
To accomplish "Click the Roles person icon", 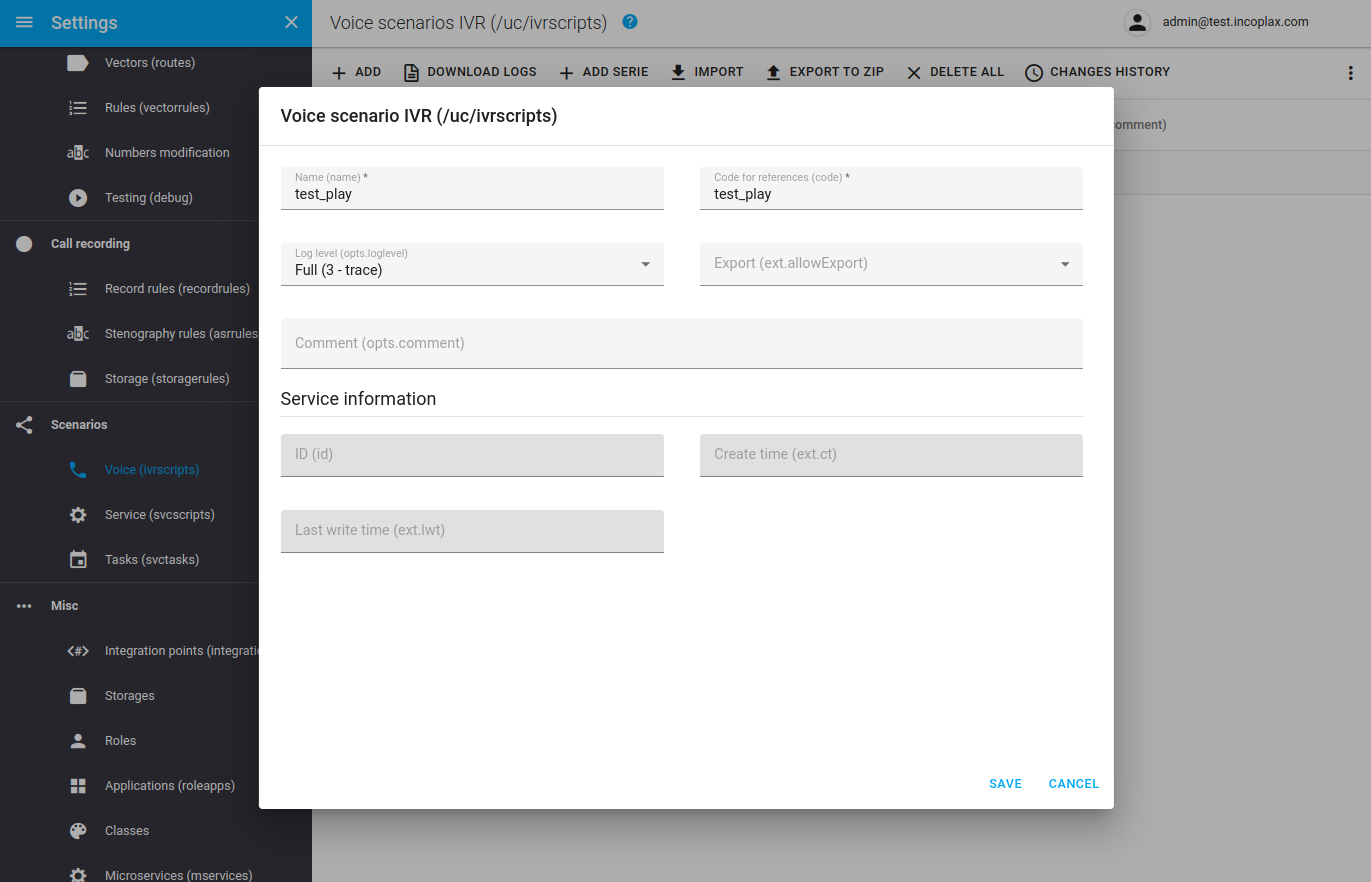I will (x=78, y=741).
